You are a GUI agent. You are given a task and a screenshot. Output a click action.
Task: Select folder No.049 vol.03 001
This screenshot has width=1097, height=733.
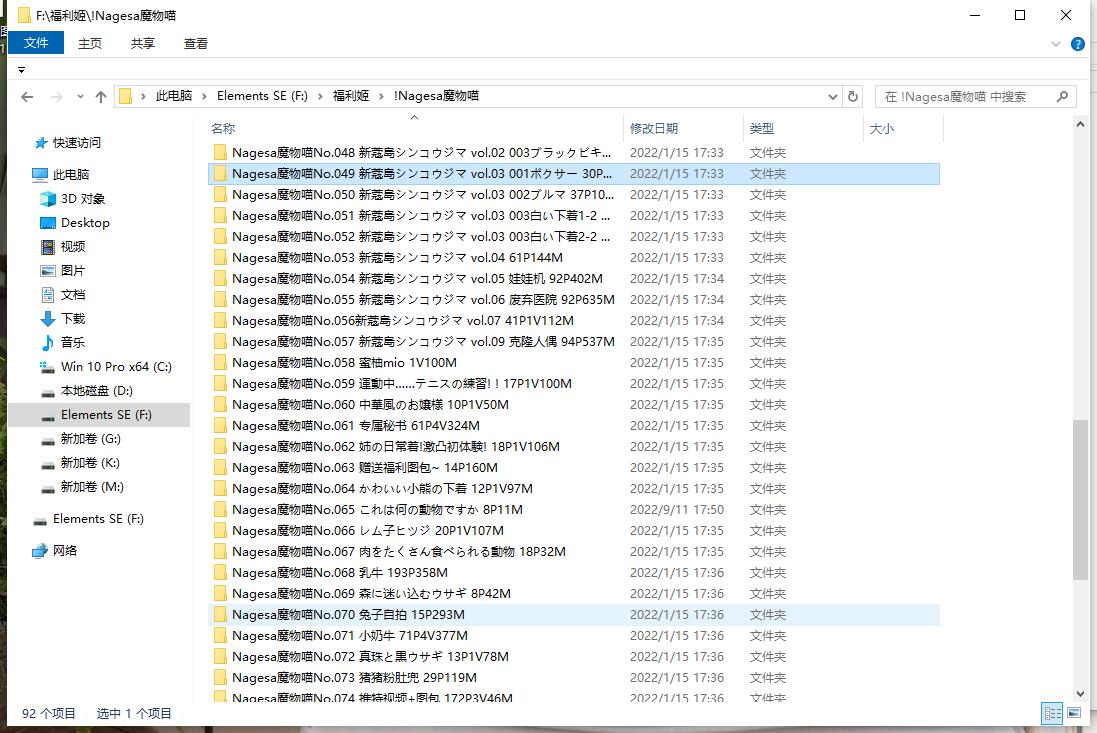point(574,173)
